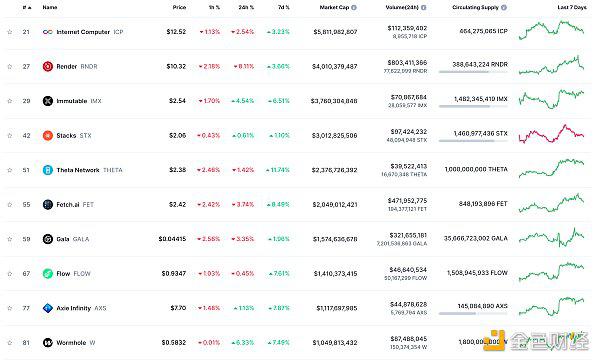Click the Immutable IMX coin logo
600x362 pixels.
(48, 101)
